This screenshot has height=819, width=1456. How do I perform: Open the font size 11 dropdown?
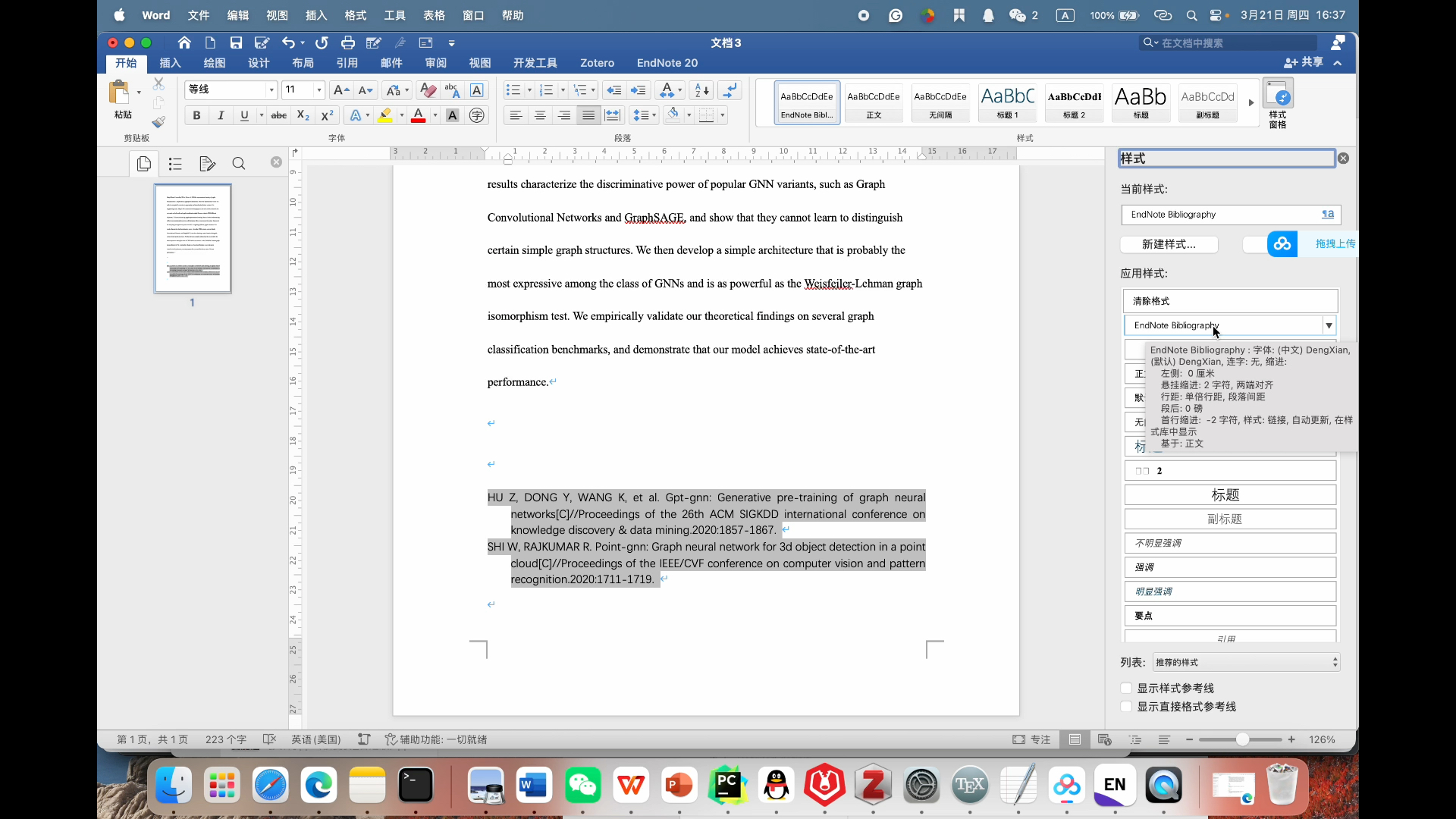pyautogui.click(x=319, y=90)
